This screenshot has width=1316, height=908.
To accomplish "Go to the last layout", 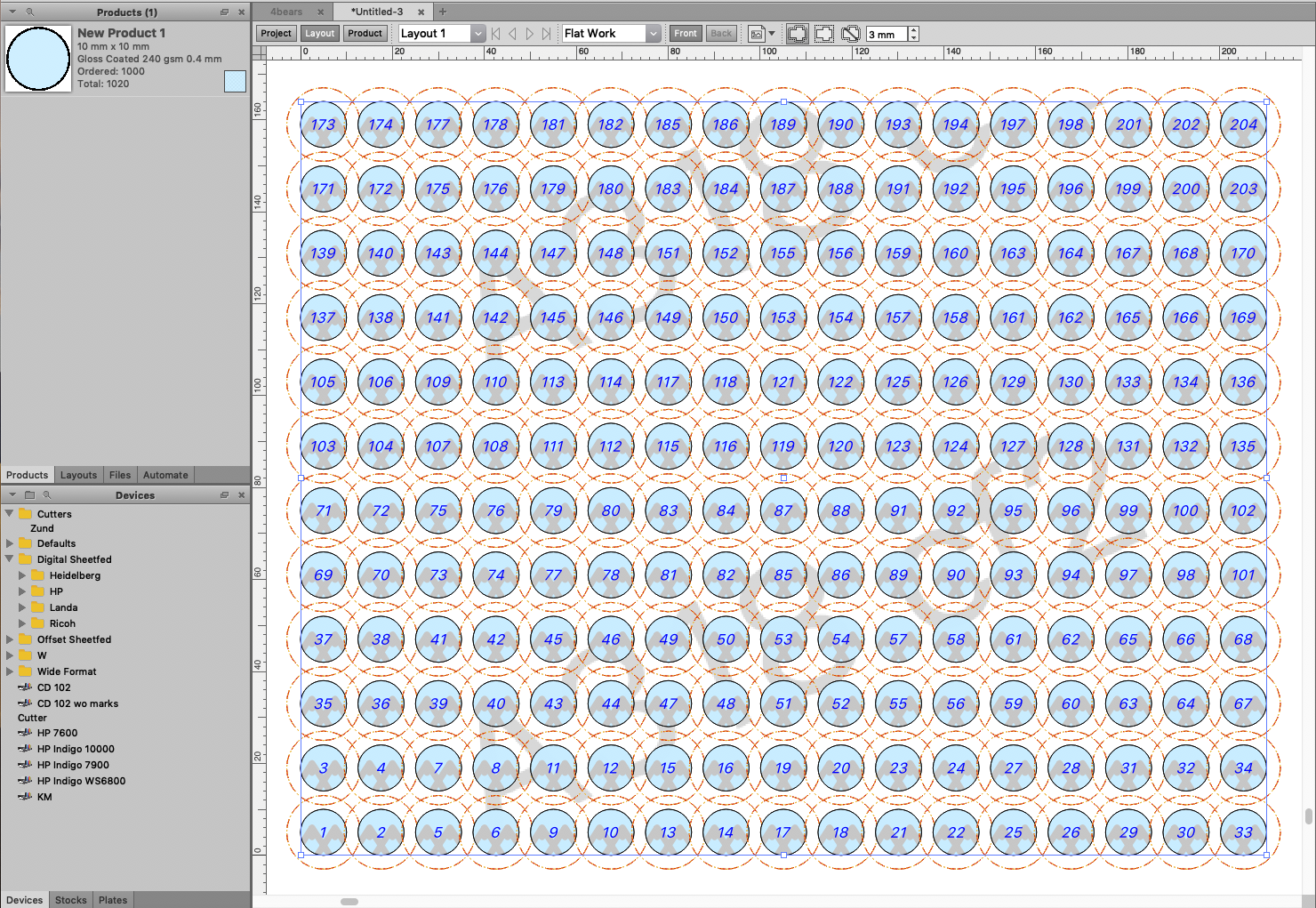I will (546, 34).
